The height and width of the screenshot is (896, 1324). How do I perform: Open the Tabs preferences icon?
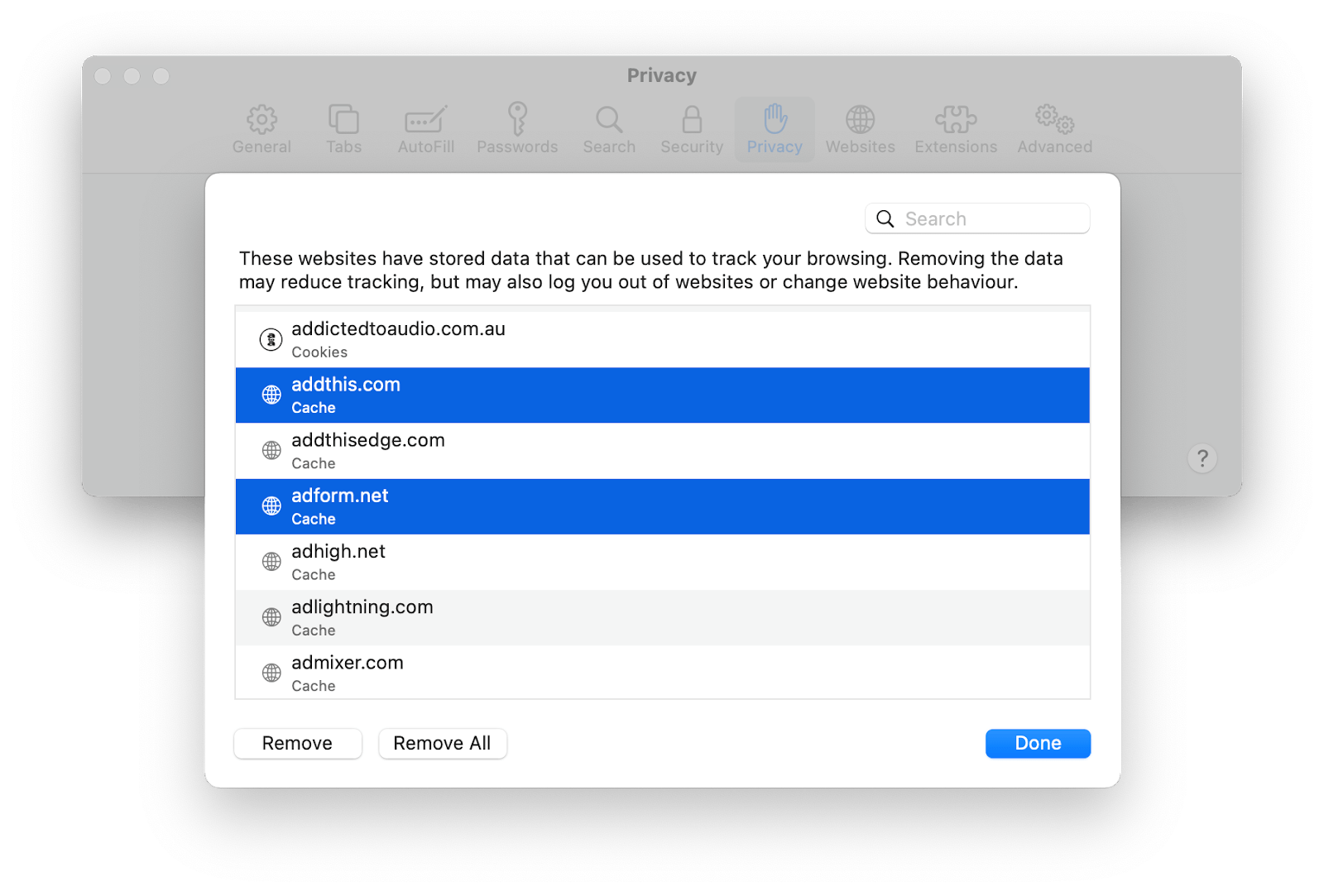[x=343, y=119]
